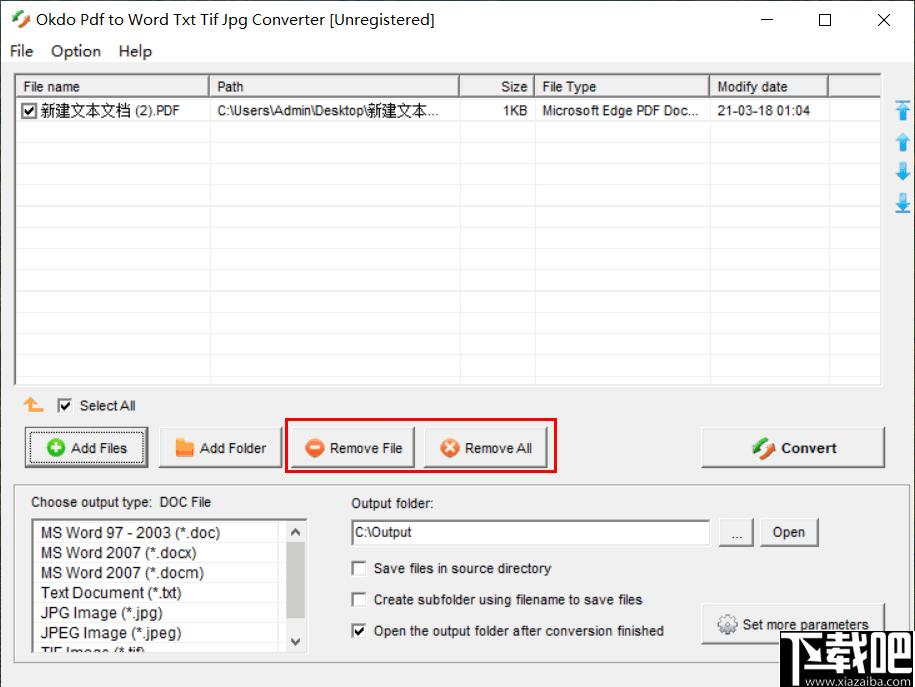Image resolution: width=915 pixels, height=687 pixels.
Task: Select MS Word 2007 (*.docm) output type
Action: [x=156, y=573]
